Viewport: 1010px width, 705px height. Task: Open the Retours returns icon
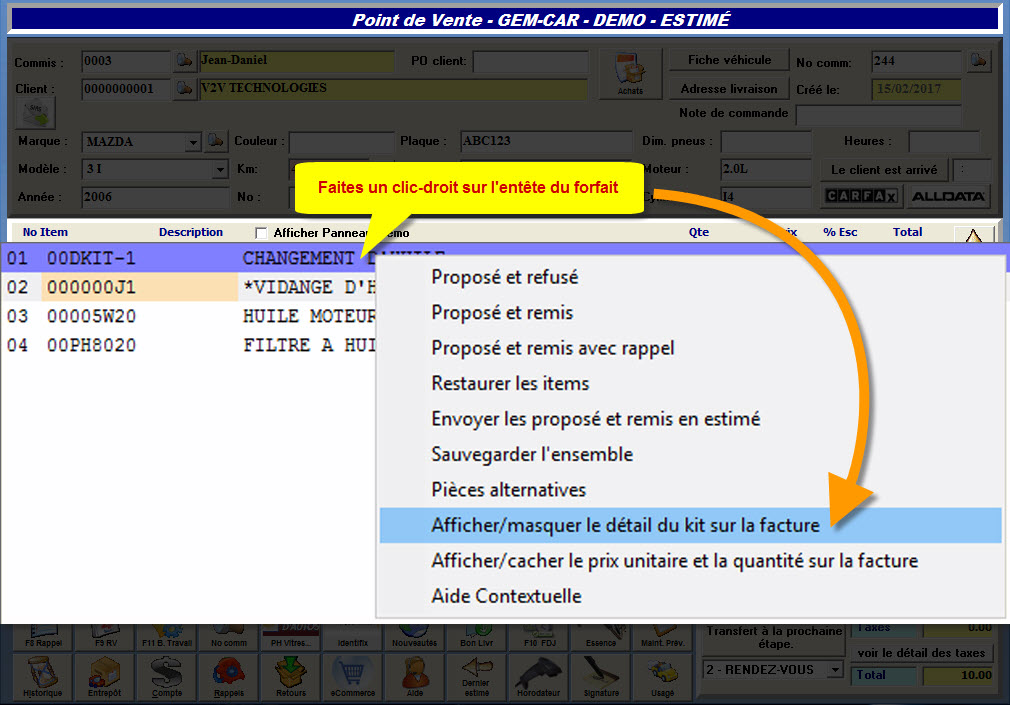[x=291, y=677]
